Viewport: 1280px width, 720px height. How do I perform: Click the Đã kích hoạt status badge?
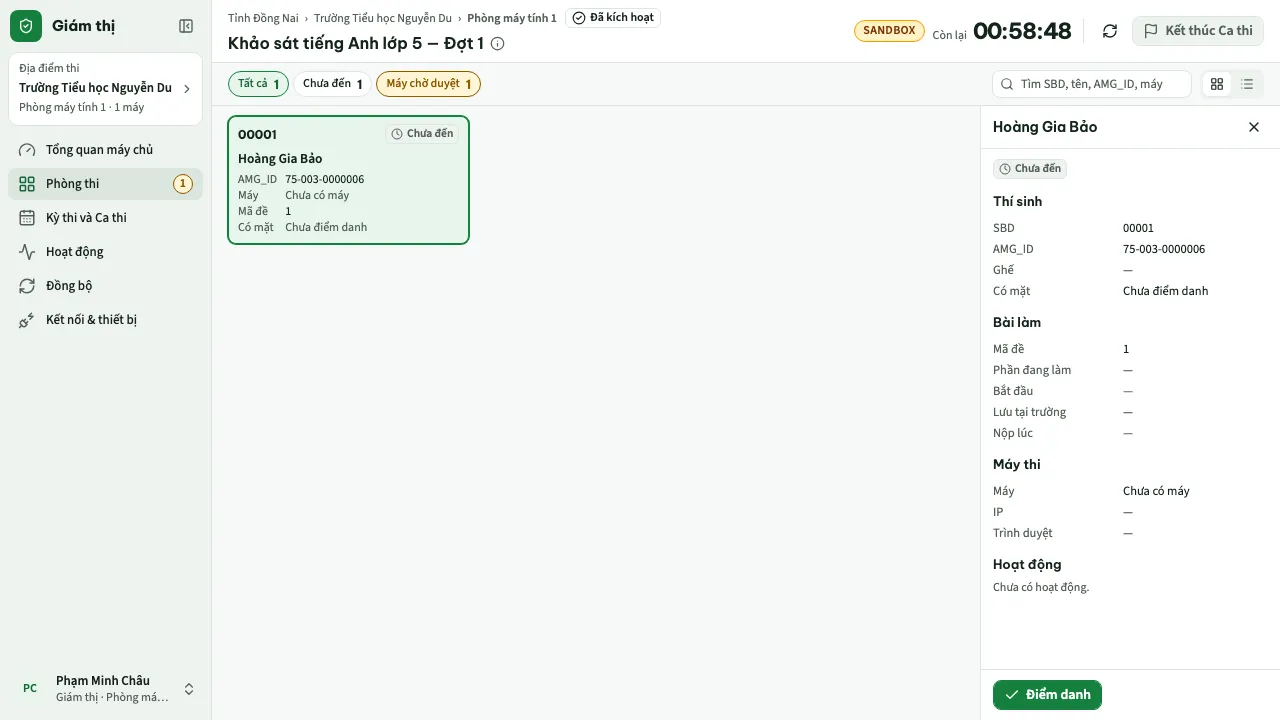(x=613, y=18)
